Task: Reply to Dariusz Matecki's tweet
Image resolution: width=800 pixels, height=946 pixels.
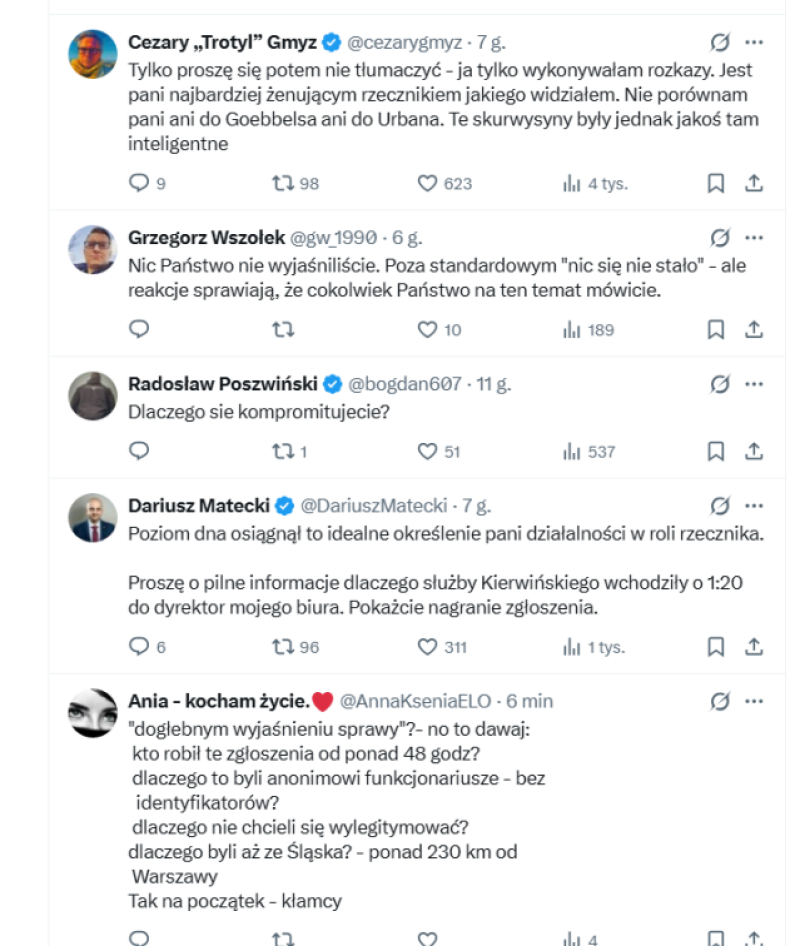Action: coord(139,646)
